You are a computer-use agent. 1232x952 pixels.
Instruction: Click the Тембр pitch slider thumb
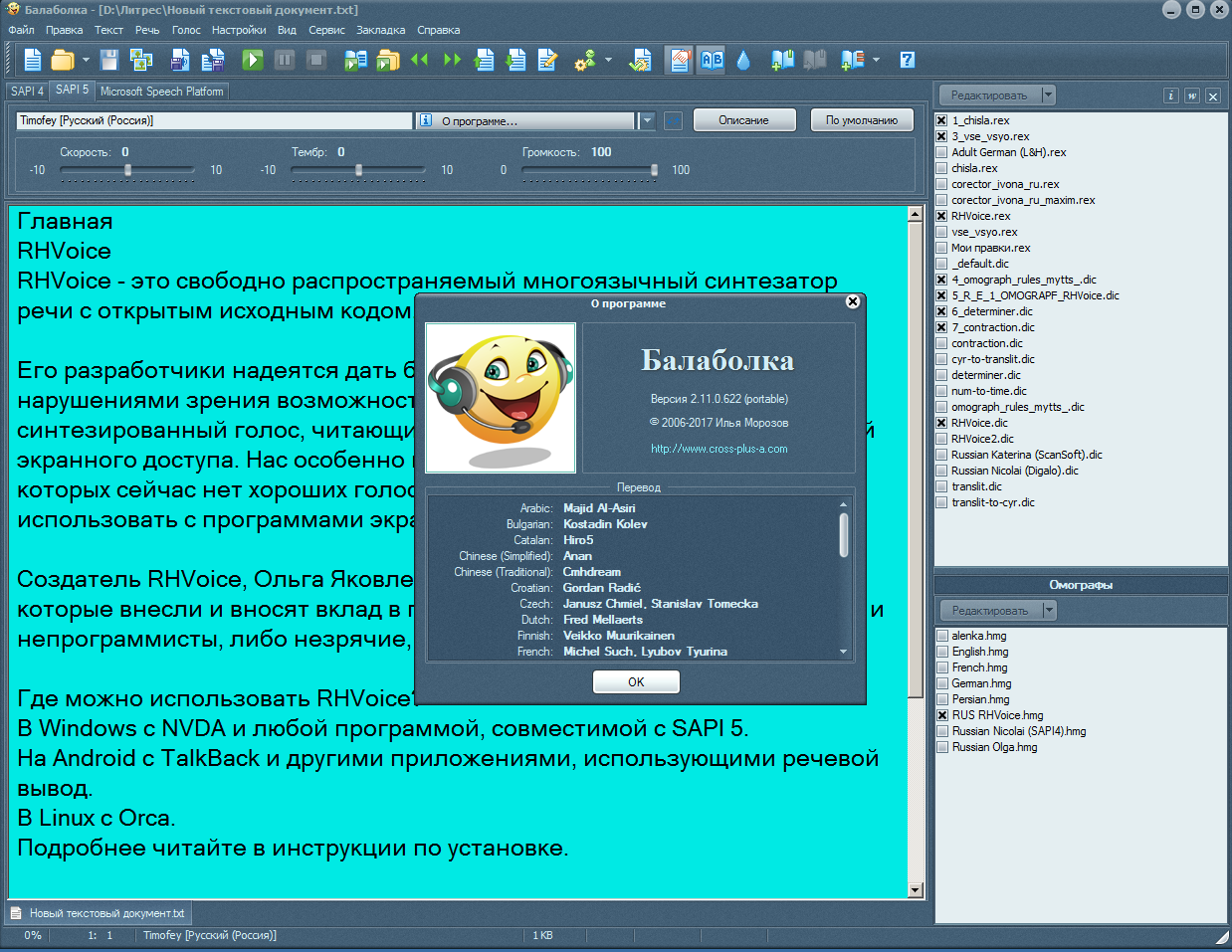pos(358,170)
